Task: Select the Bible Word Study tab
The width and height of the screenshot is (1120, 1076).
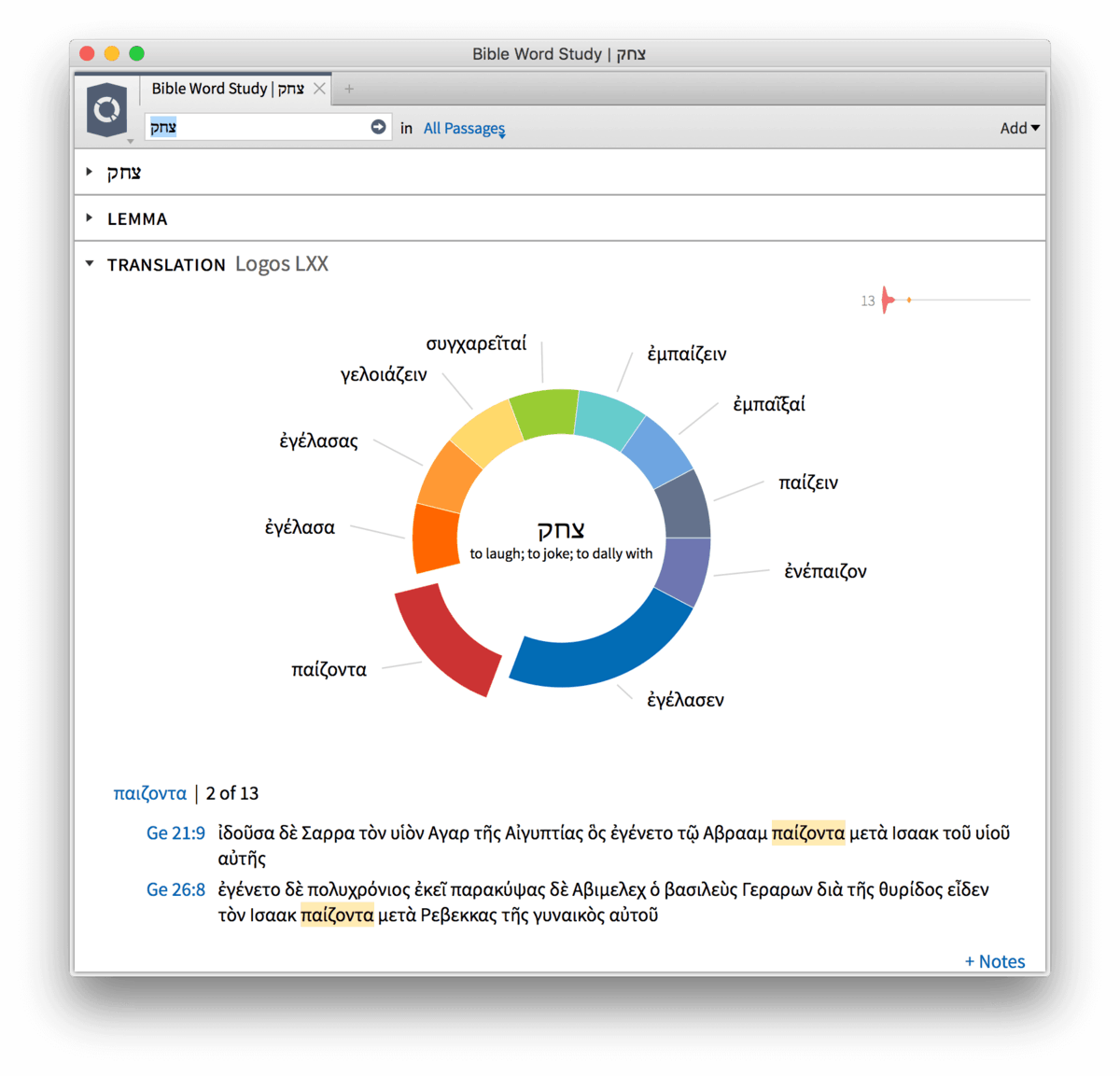Action: [227, 89]
